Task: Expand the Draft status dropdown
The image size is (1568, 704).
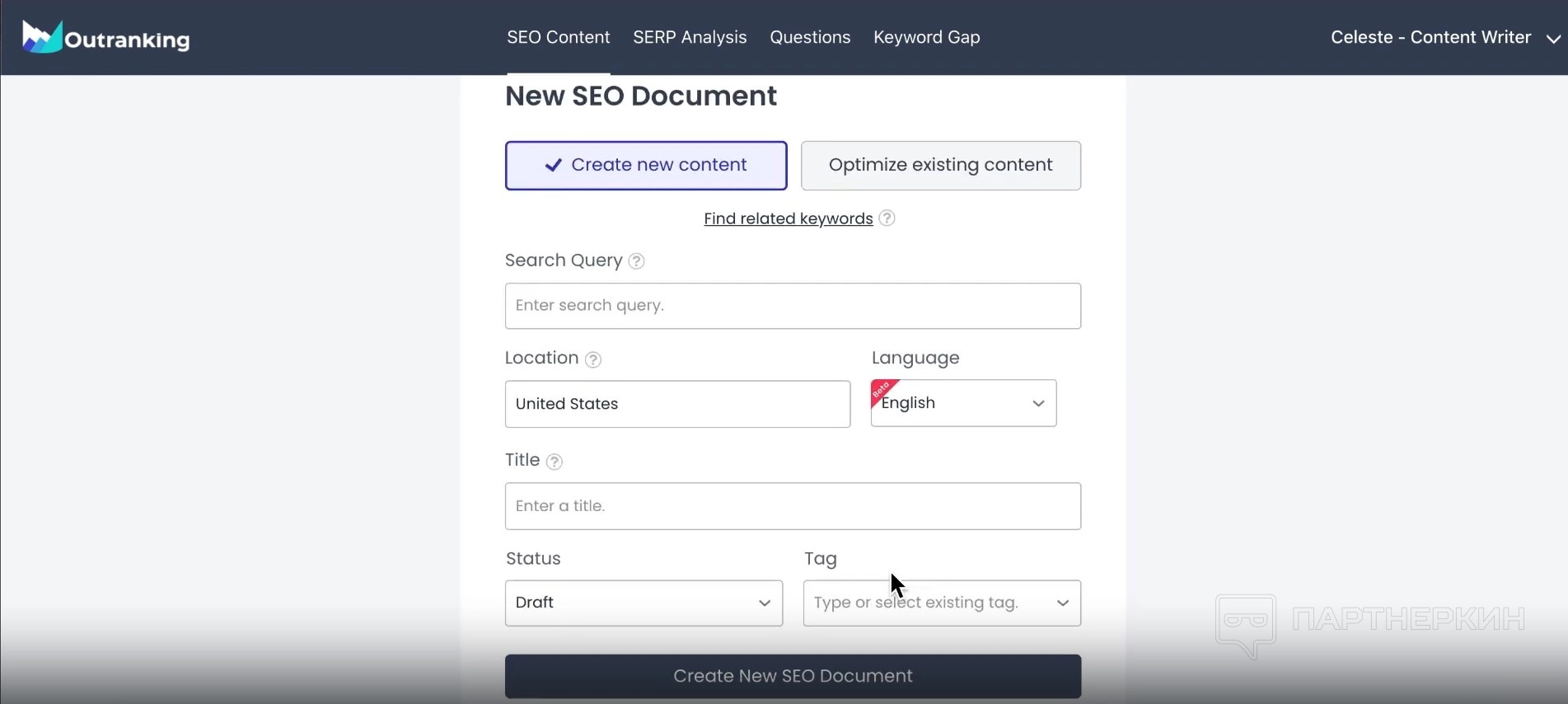Action: coord(644,603)
